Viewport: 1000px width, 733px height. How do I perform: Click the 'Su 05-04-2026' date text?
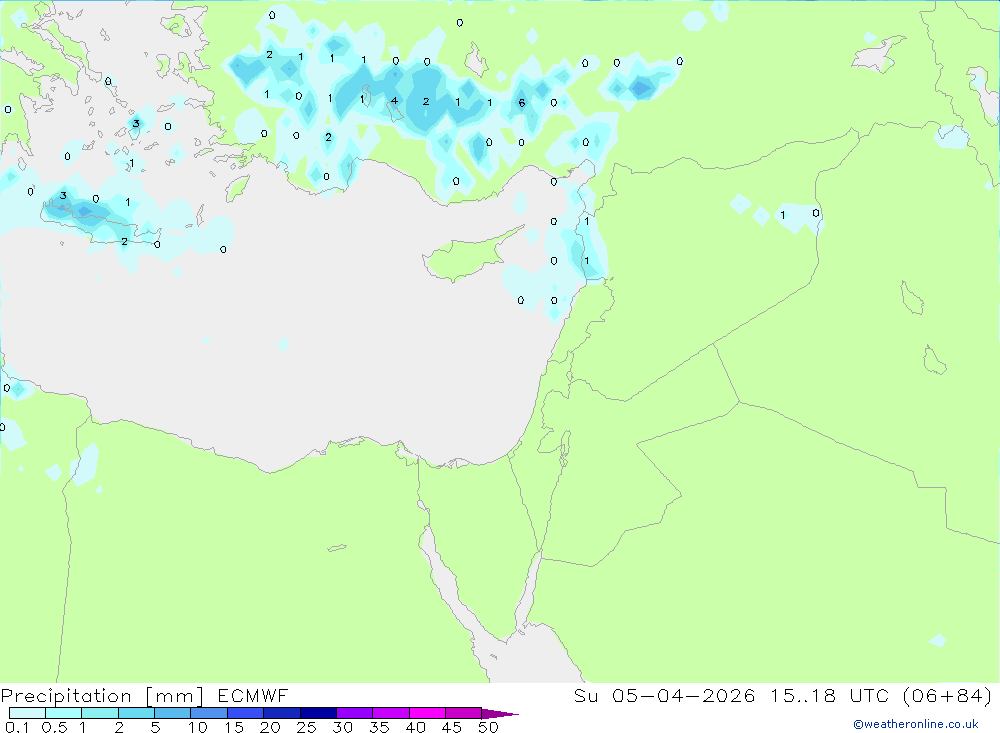coord(665,696)
